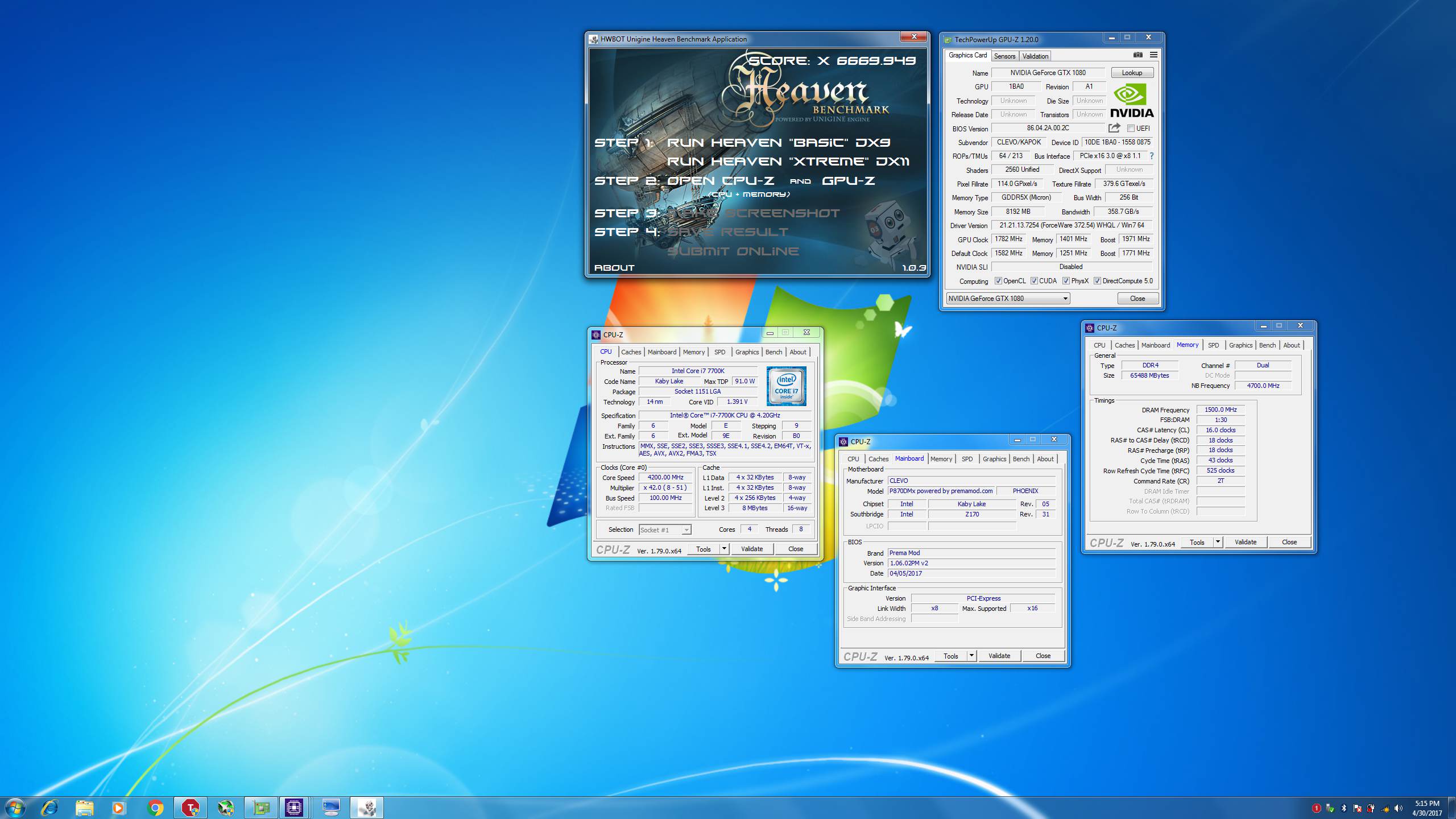The width and height of the screenshot is (1456, 819).
Task: Toggle the CUDA checkbox
Action: (x=1034, y=281)
